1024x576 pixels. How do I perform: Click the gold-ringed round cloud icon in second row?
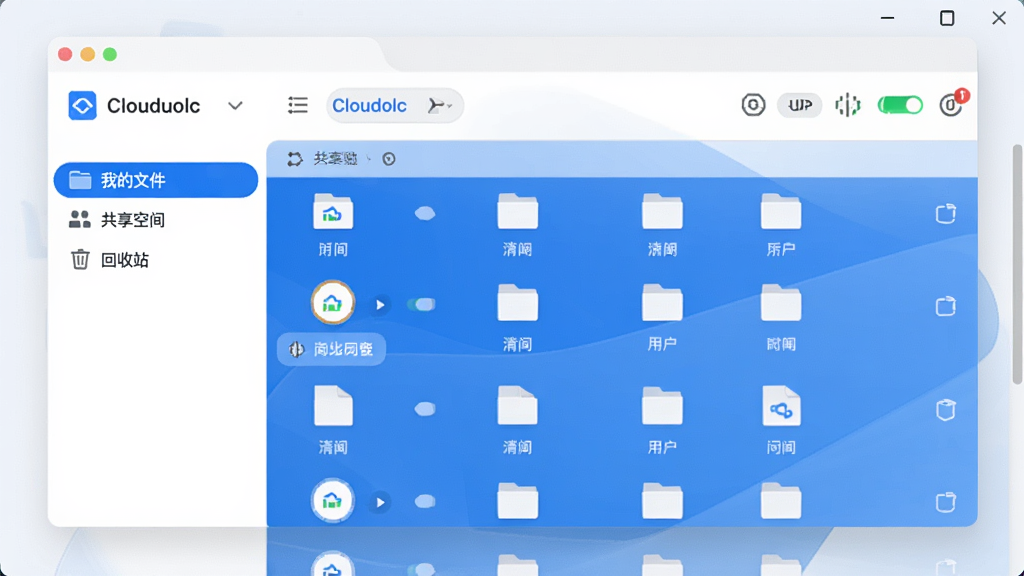(x=332, y=302)
